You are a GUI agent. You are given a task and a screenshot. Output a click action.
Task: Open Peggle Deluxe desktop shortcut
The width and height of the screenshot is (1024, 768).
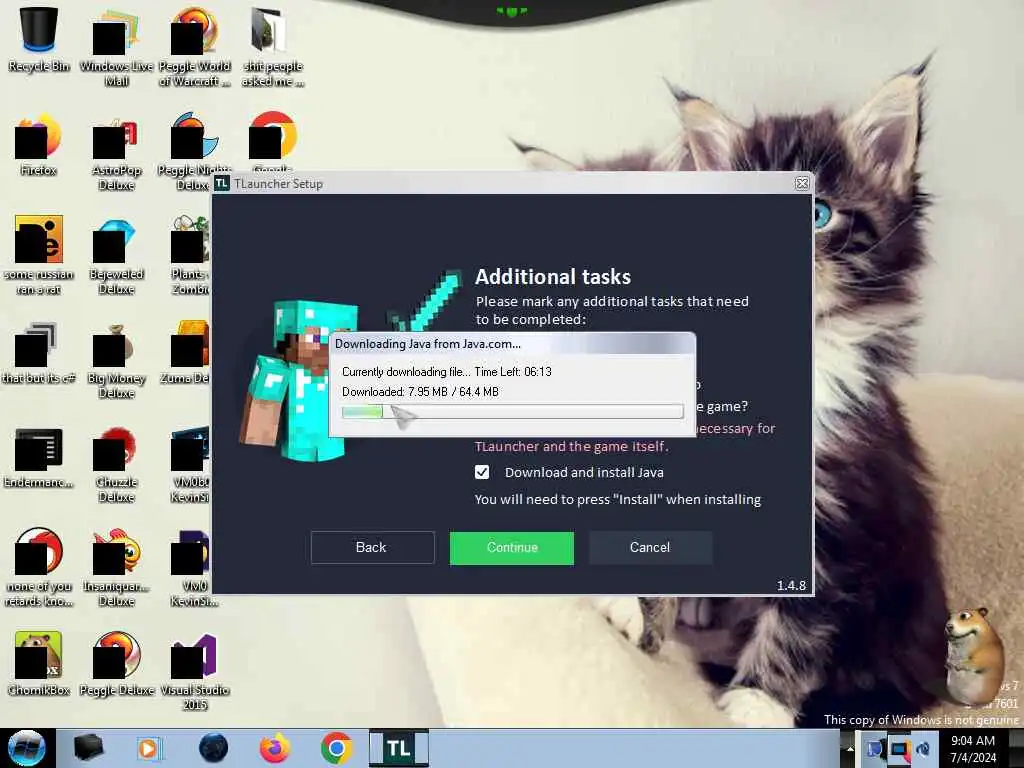coord(116,664)
